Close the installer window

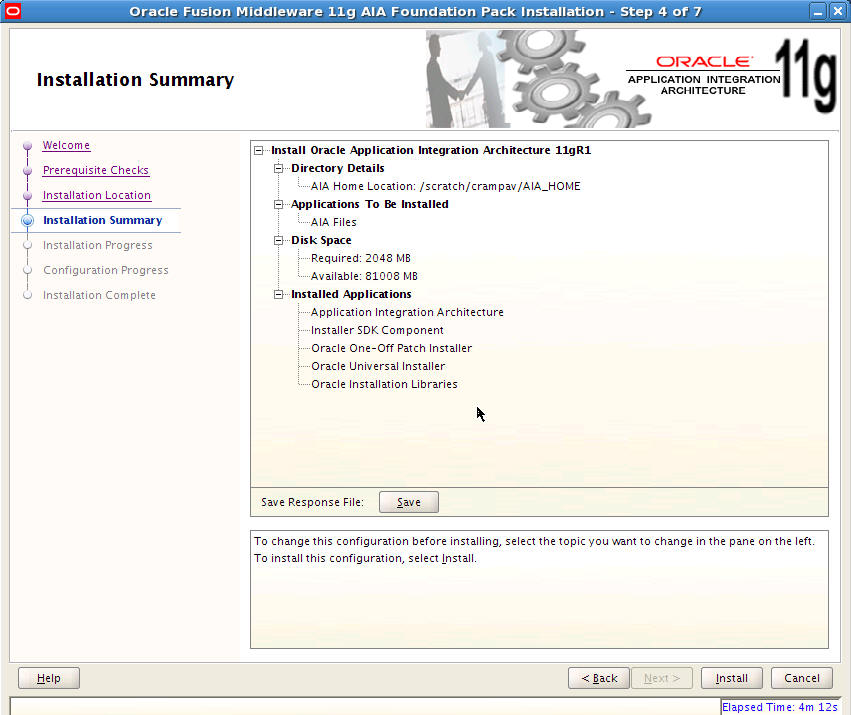[x=838, y=11]
